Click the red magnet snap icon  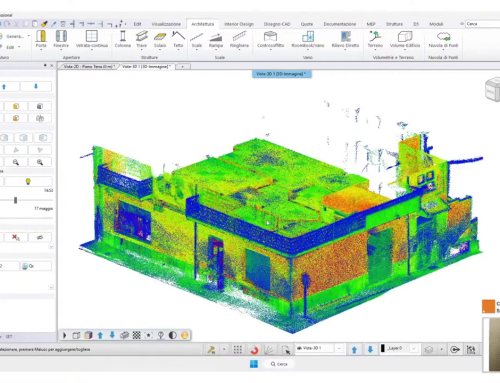click(x=254, y=350)
